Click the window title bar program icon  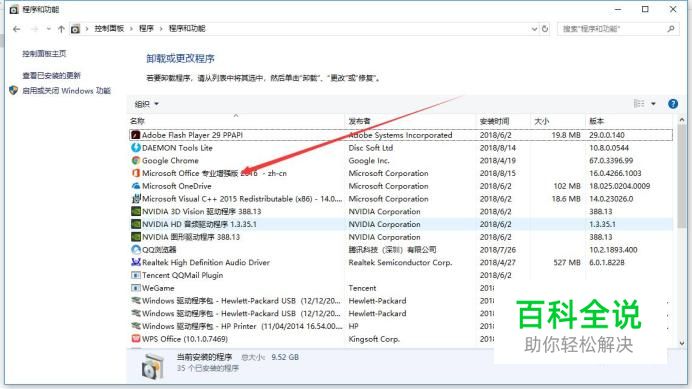pyautogui.click(x=14, y=9)
